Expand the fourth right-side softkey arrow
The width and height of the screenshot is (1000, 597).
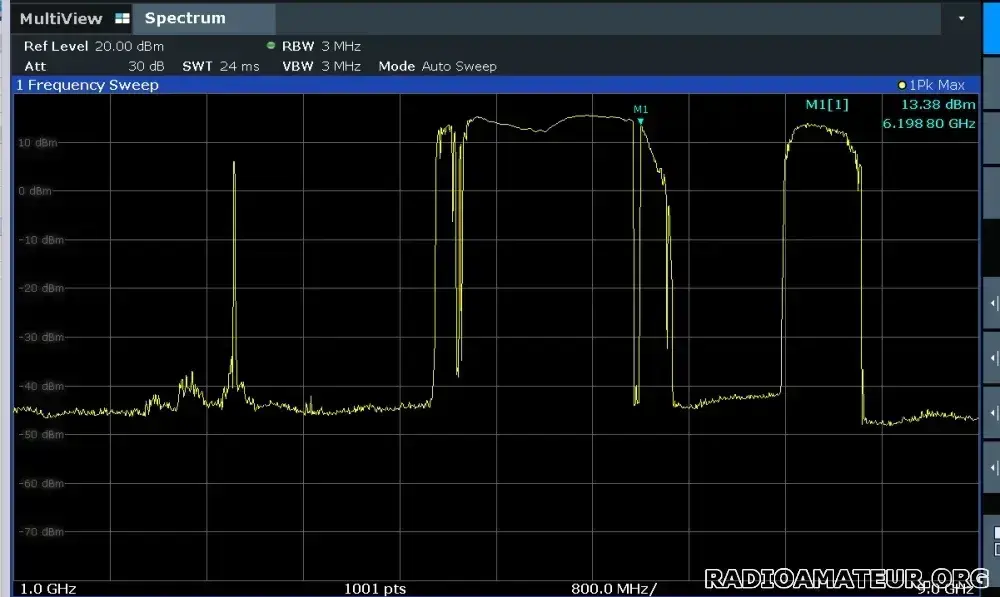pyautogui.click(x=992, y=468)
